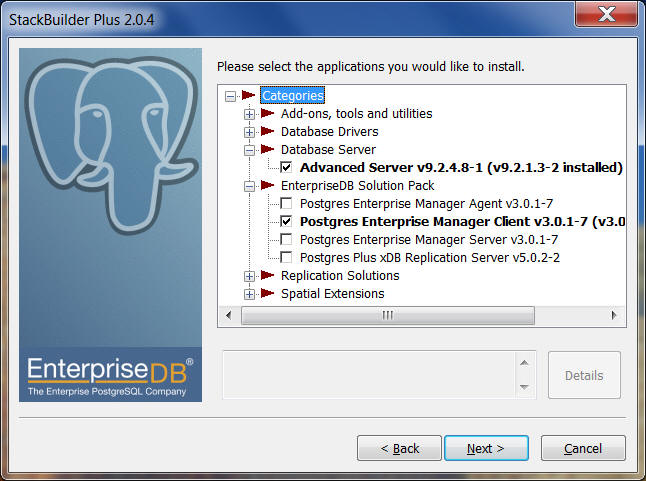Screen dimensions: 646x481
Task: Click the red arrow icon beside Add-ons, tools and utilities
Action: [267, 113]
